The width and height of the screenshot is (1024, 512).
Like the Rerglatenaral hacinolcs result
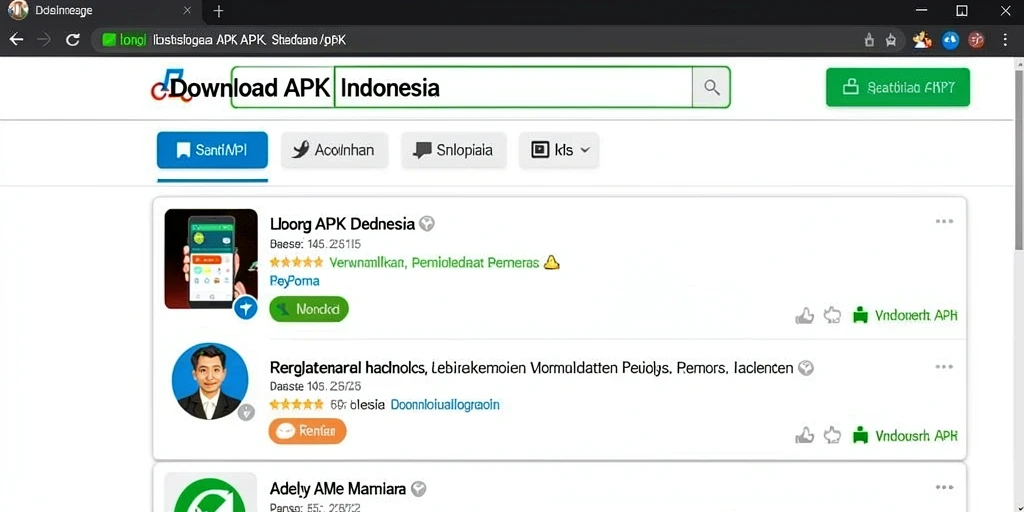(x=805, y=436)
